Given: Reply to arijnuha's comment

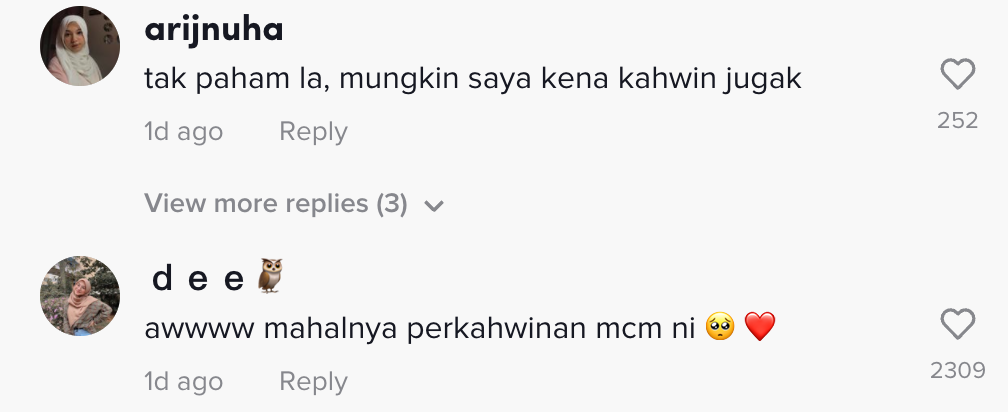Looking at the screenshot, I should click(313, 132).
